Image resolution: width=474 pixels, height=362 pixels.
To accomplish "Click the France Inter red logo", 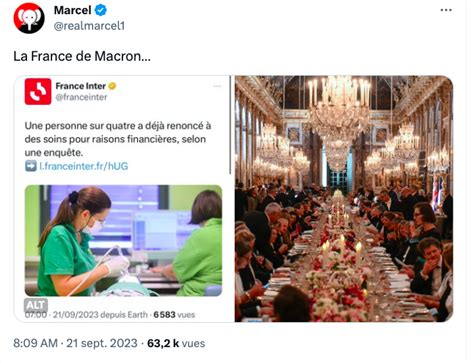I will coord(38,91).
